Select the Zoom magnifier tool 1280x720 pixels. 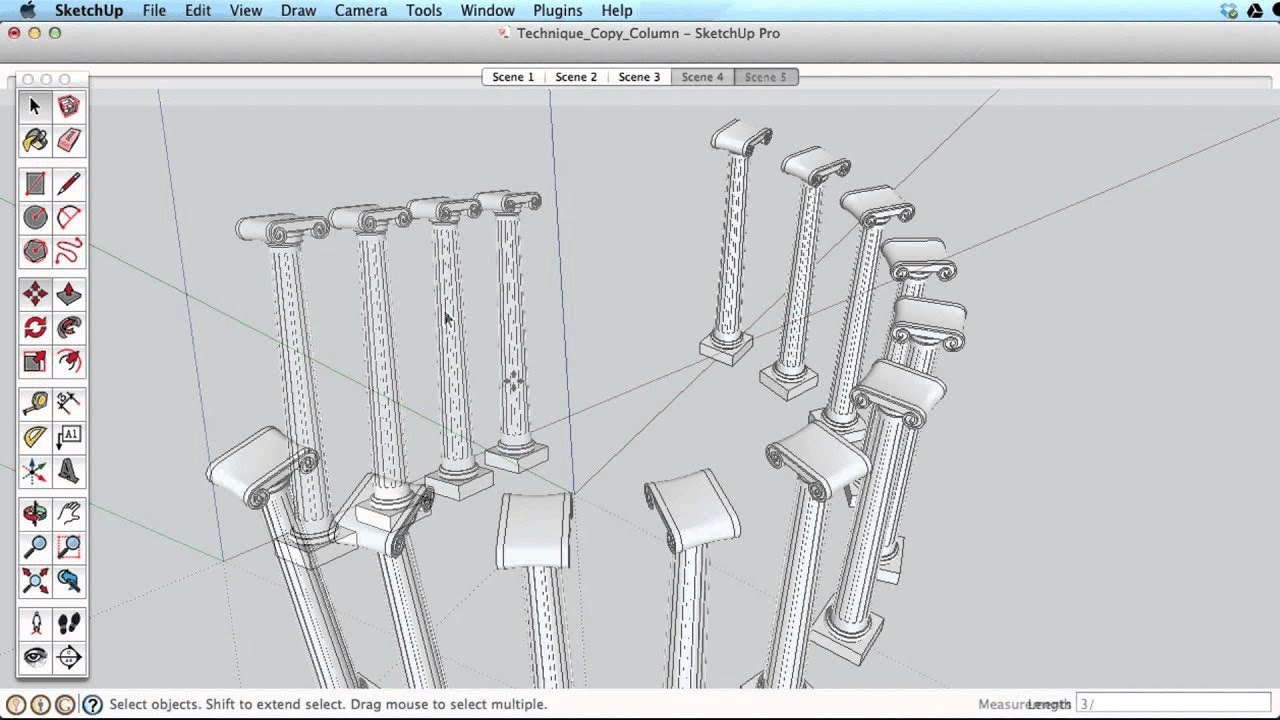pyautogui.click(x=35, y=547)
